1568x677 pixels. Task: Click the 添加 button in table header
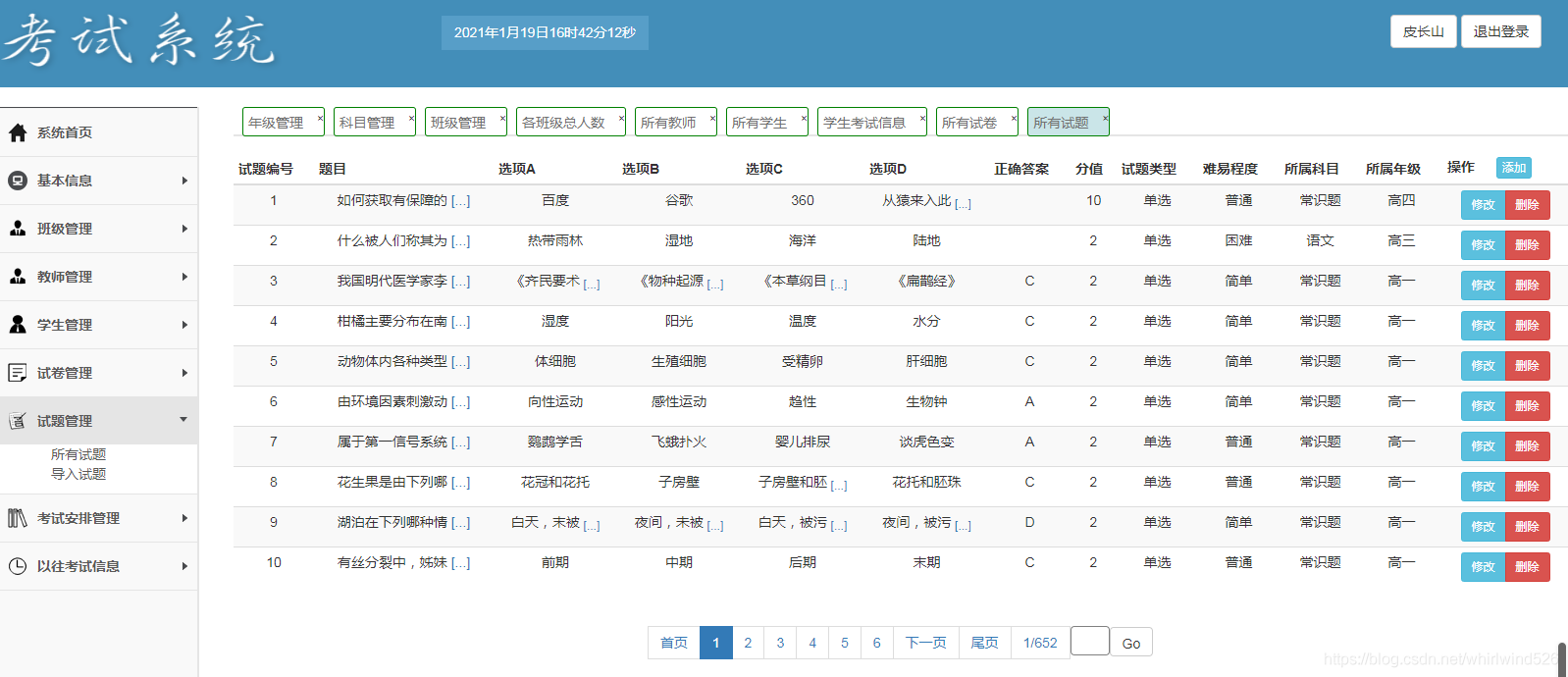[1514, 168]
